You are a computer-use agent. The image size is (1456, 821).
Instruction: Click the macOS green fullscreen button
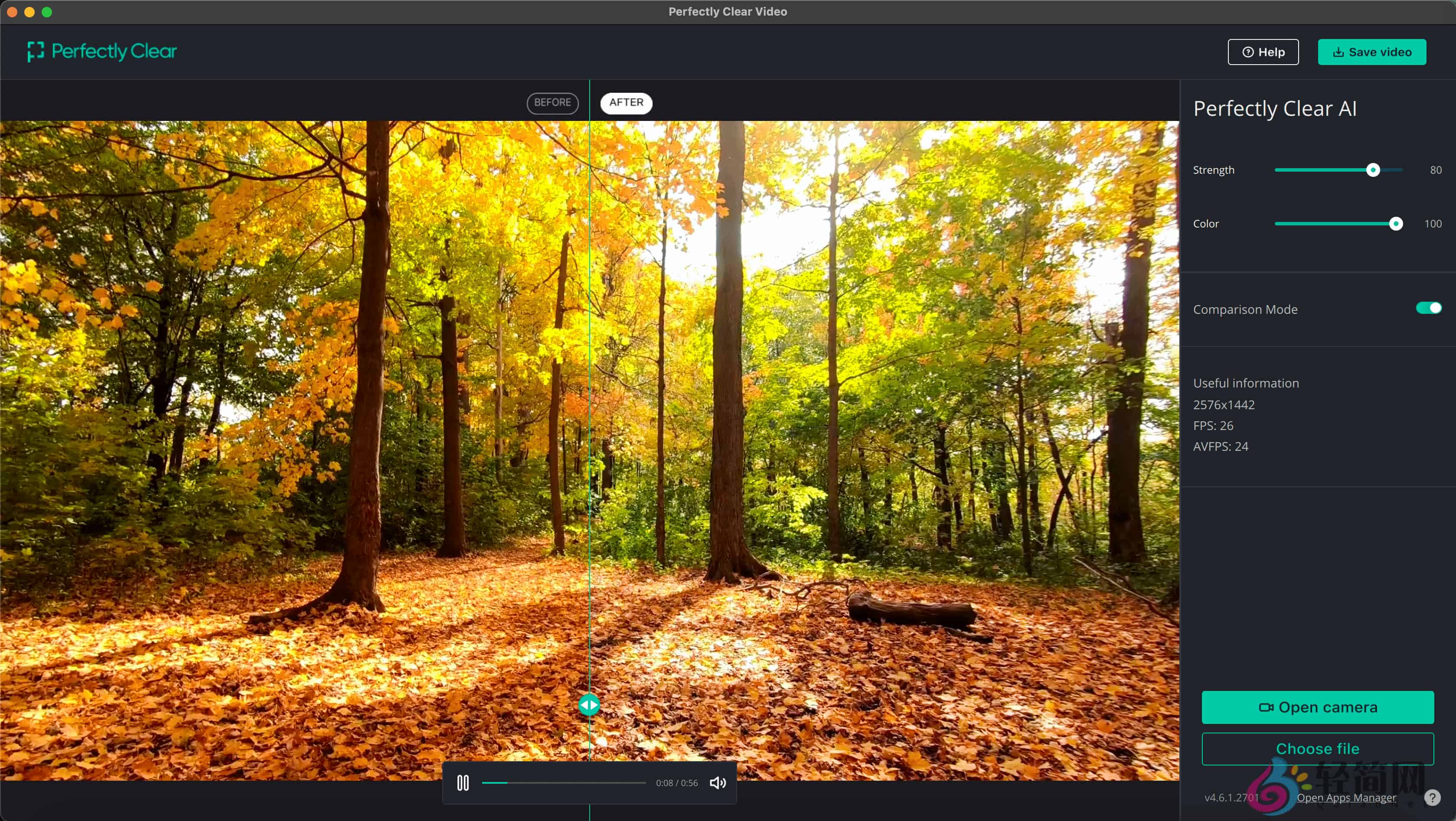click(x=47, y=12)
